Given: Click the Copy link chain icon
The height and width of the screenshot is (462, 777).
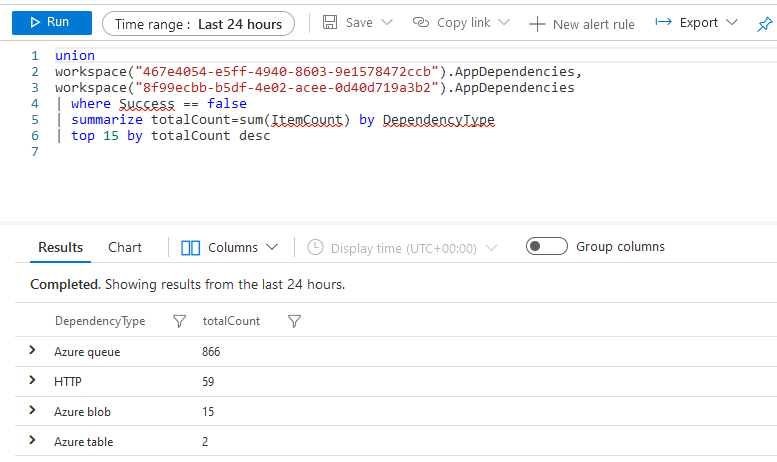Looking at the screenshot, I should (x=421, y=22).
